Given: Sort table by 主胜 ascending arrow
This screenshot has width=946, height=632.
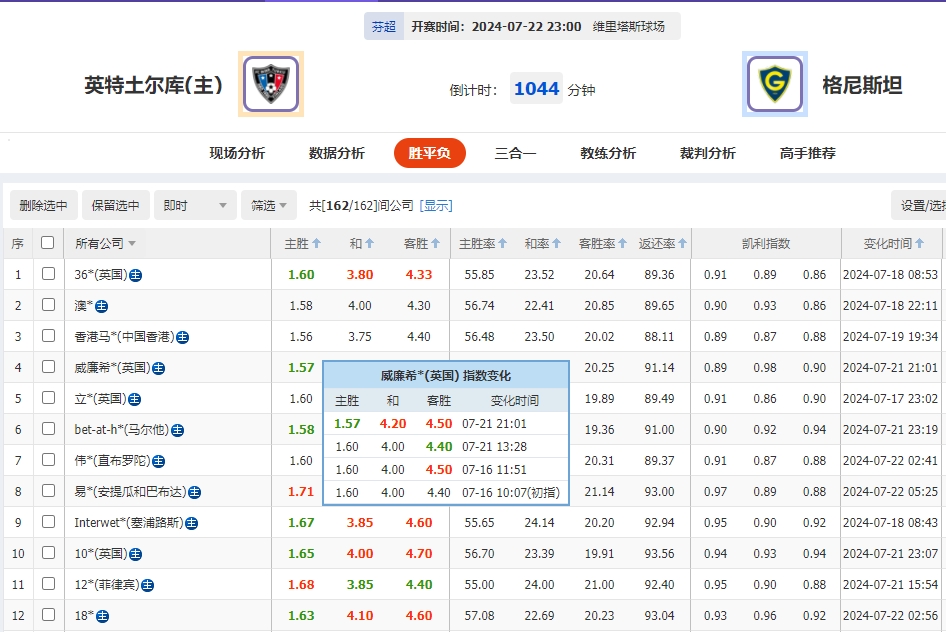Looking at the screenshot, I should click(x=318, y=243).
